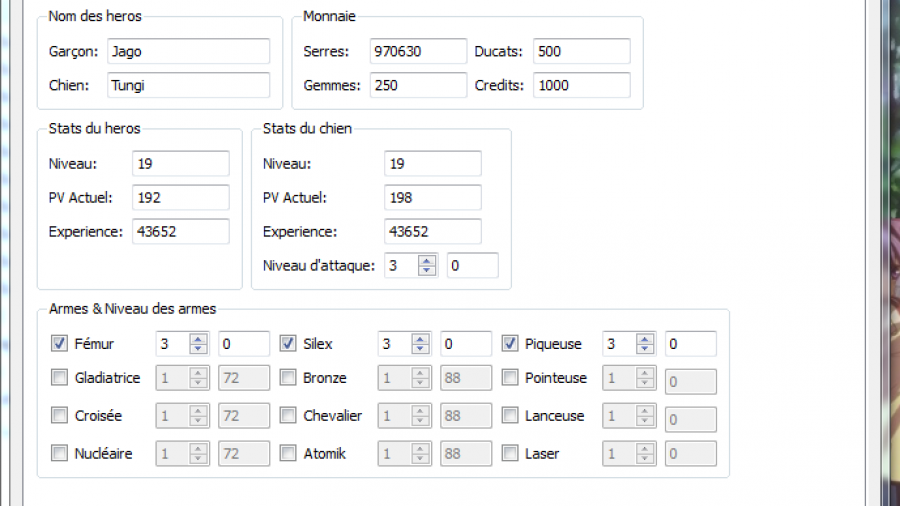900x506 pixels.
Task: Click the Ducats amount field
Action: [x=581, y=51]
